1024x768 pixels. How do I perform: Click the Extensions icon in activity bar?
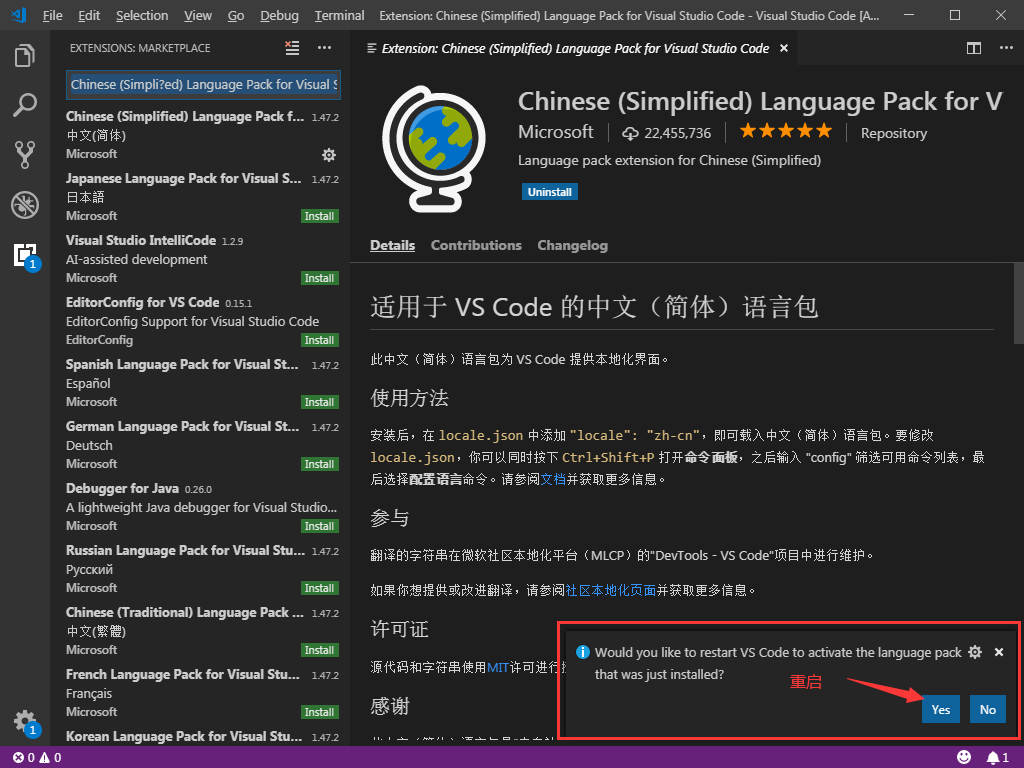tap(25, 255)
